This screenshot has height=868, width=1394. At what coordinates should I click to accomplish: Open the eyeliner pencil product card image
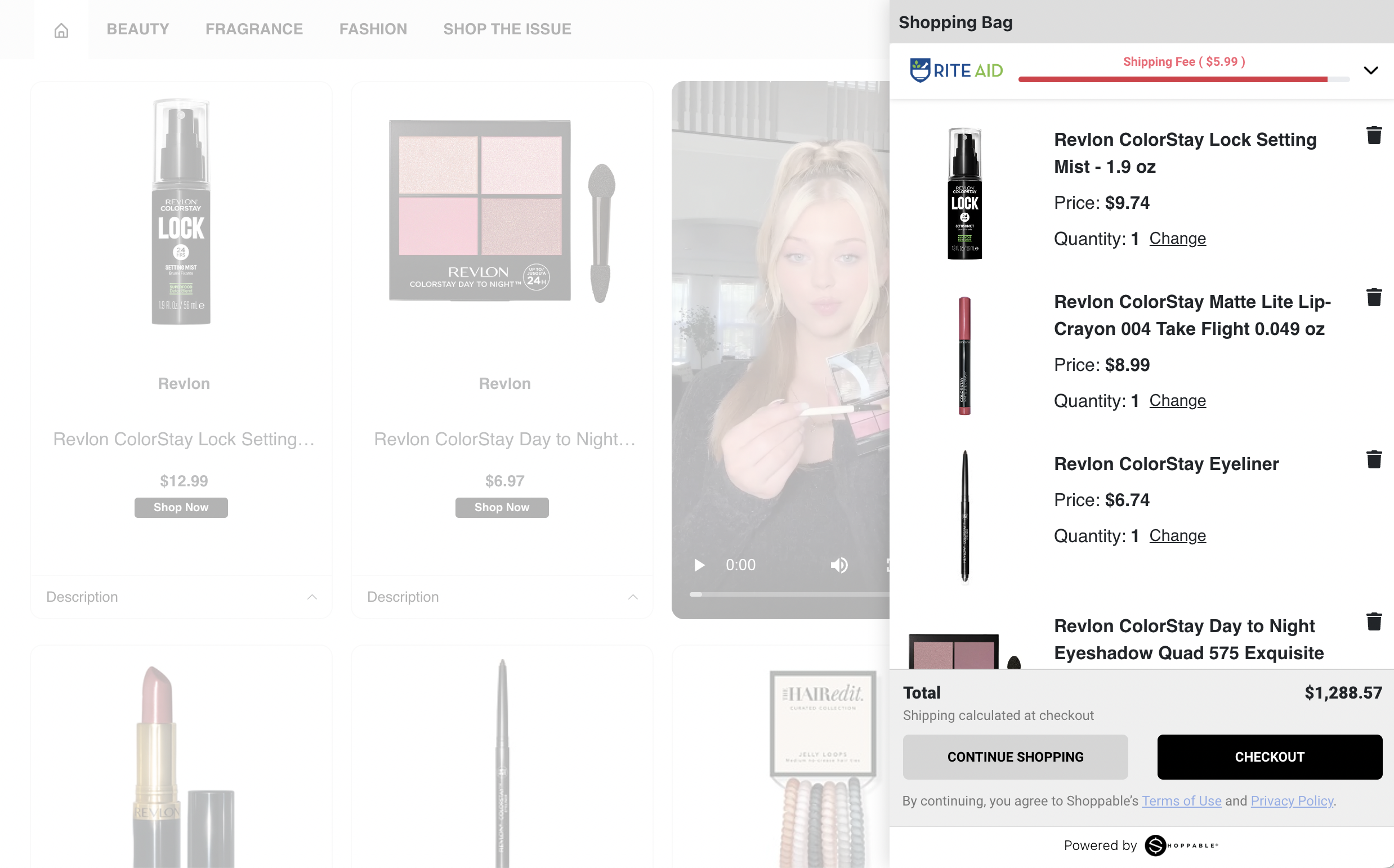click(x=502, y=762)
